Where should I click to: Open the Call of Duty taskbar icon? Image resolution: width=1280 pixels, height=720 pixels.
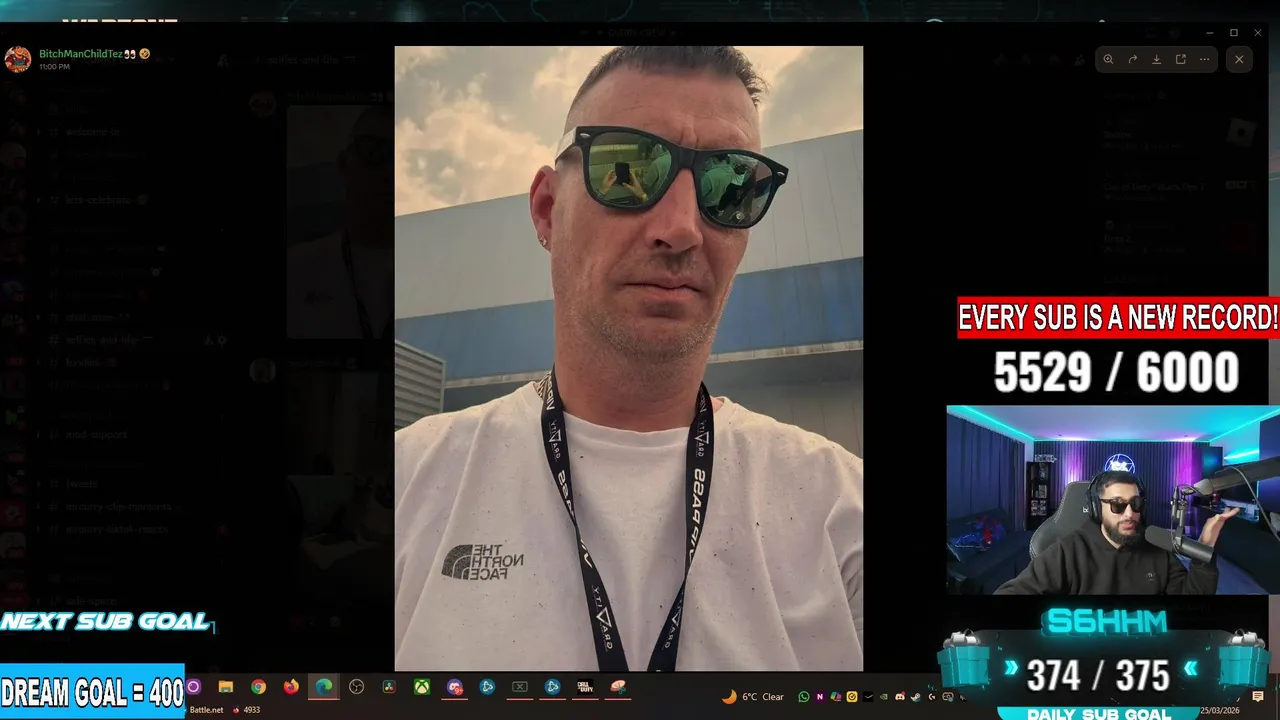(585, 687)
